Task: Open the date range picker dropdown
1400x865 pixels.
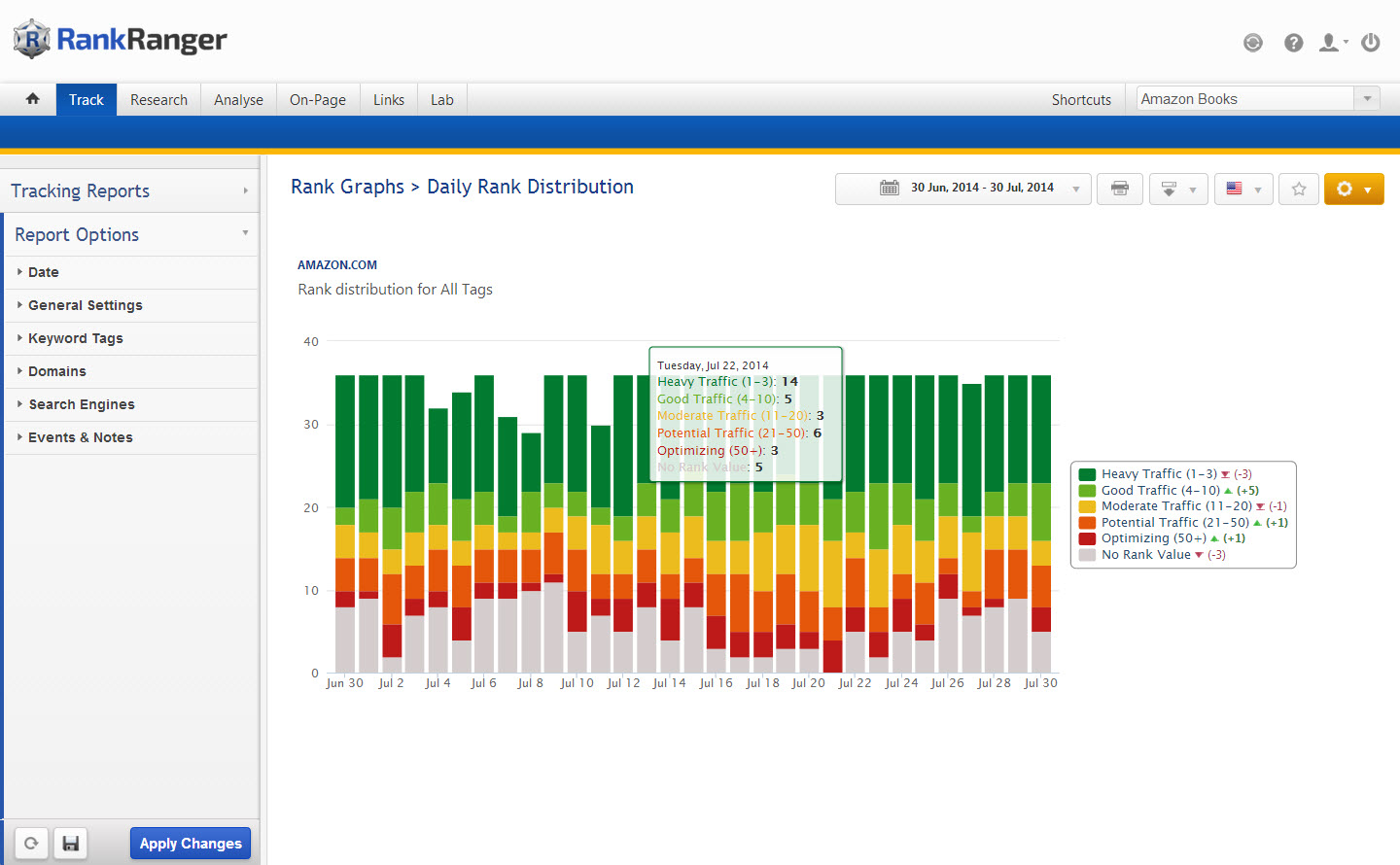Action: 963,189
